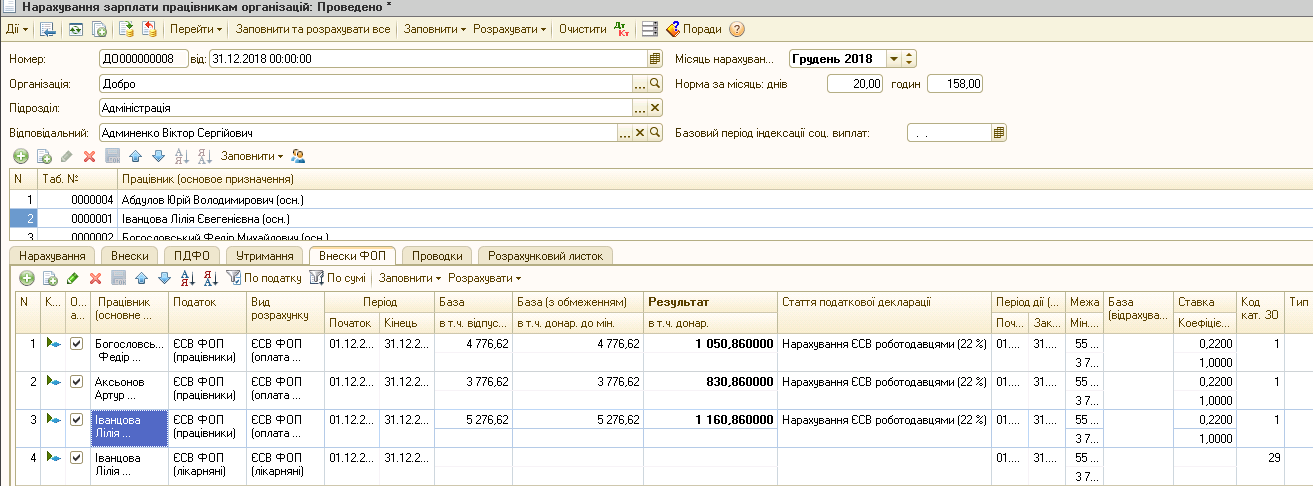Click the Номер input field
This screenshot has width=1313, height=486.
pos(143,59)
